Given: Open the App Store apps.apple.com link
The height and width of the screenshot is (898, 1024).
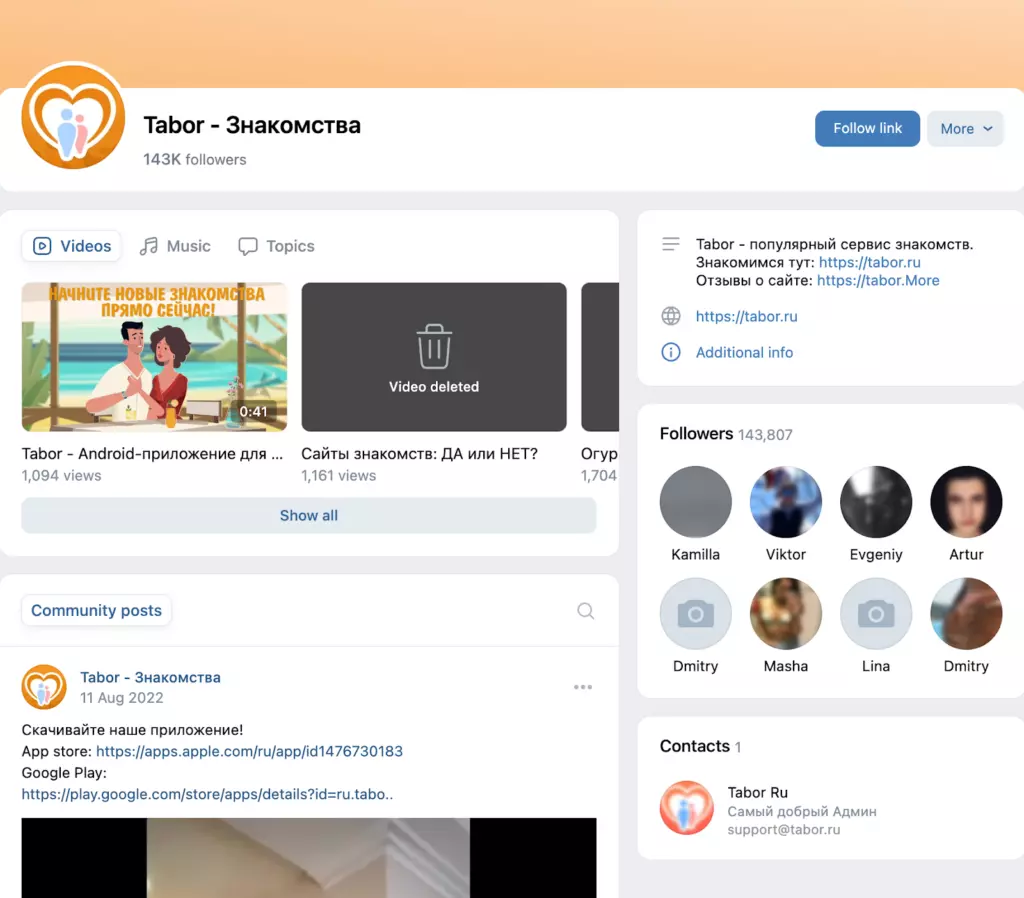Looking at the screenshot, I should pos(249,751).
